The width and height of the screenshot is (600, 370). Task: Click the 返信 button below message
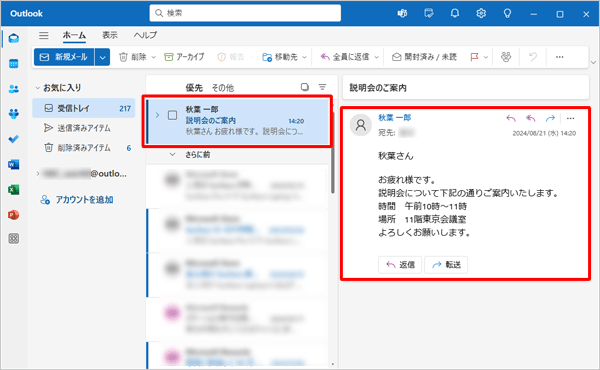click(x=400, y=265)
